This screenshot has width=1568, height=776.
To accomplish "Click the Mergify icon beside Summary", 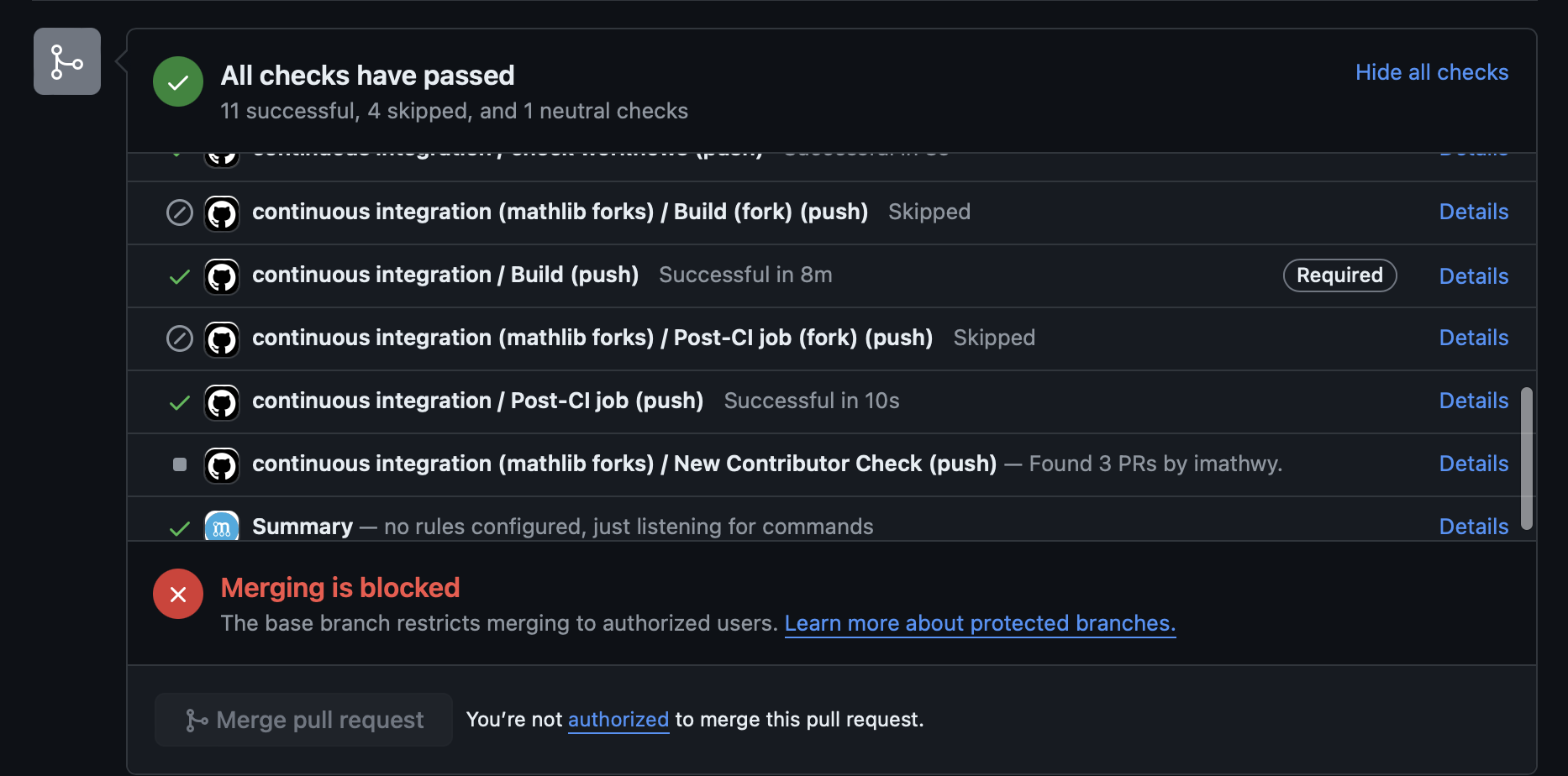I will 222,526.
